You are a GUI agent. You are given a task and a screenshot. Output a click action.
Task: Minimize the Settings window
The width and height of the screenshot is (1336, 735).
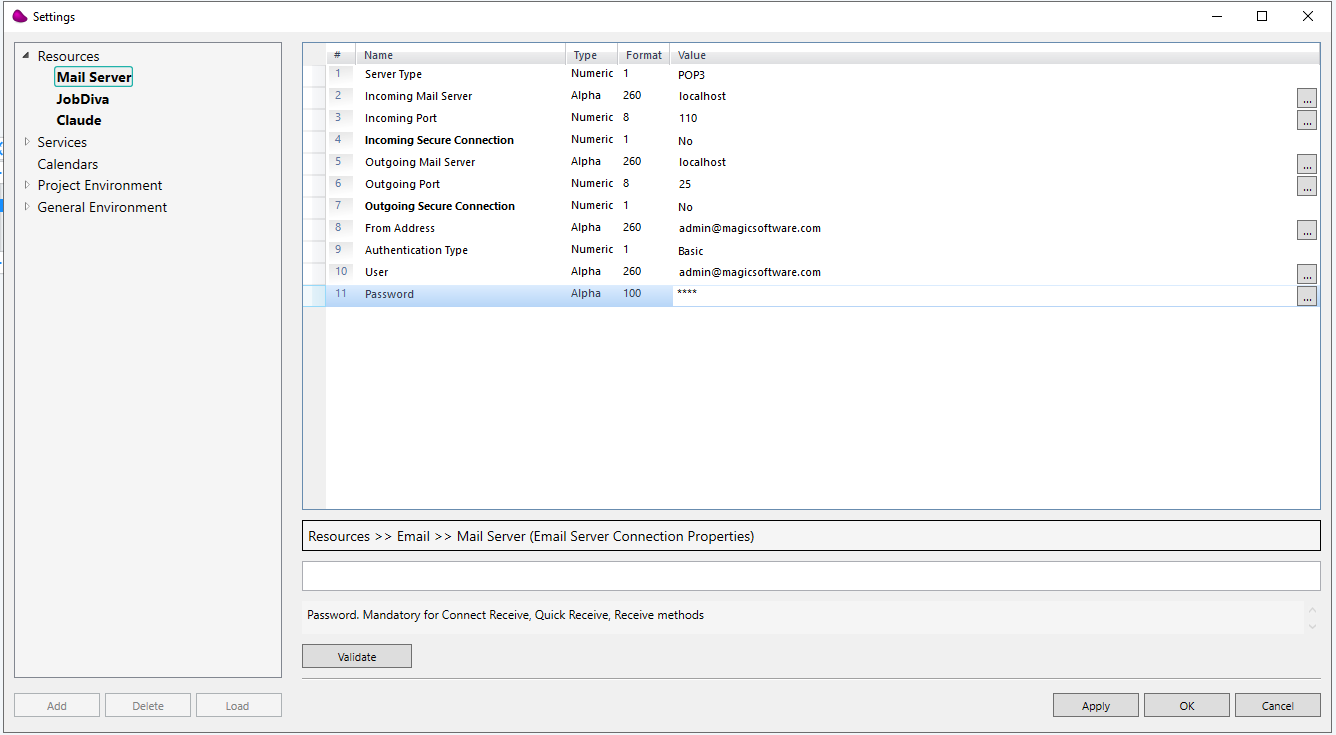(x=1217, y=16)
